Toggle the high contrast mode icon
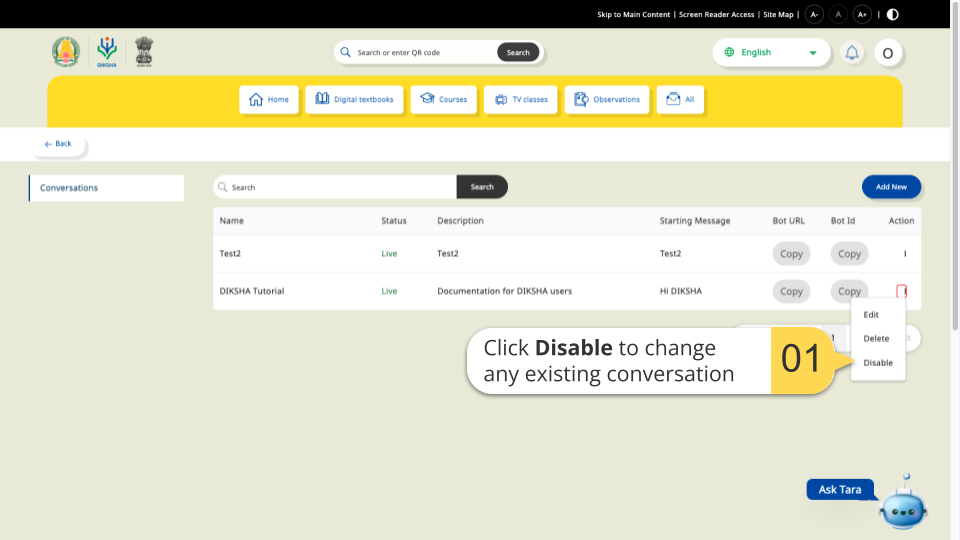This screenshot has height=540, width=960. point(892,14)
